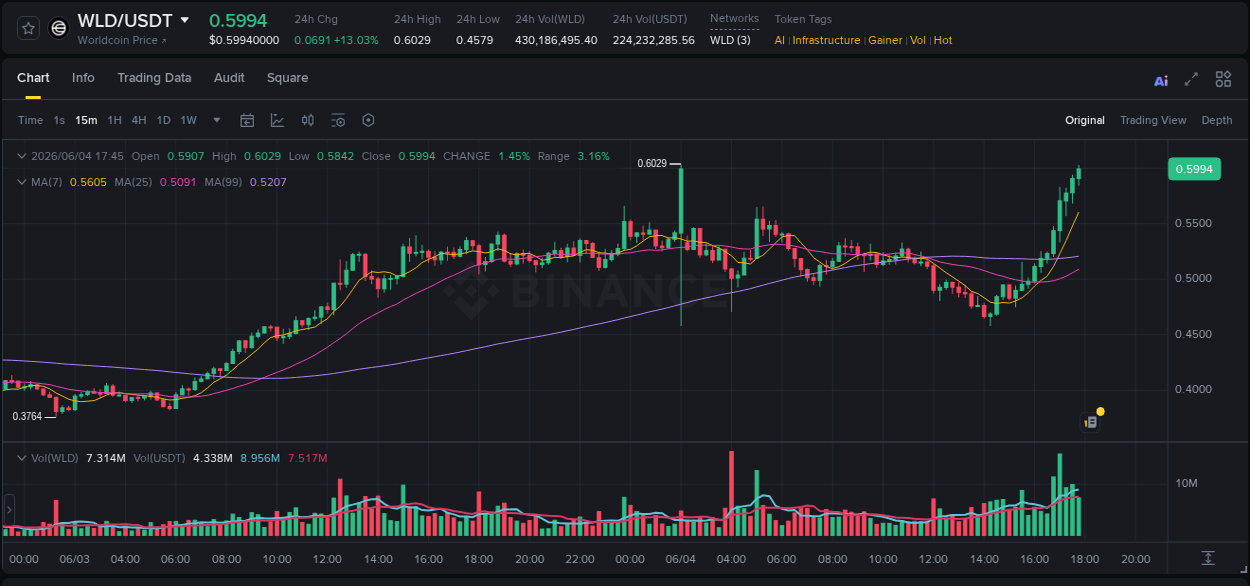Viewport: 1250px width, 586px height.
Task: Add WLD/USDT to favorites with star icon
Action: tap(29, 28)
